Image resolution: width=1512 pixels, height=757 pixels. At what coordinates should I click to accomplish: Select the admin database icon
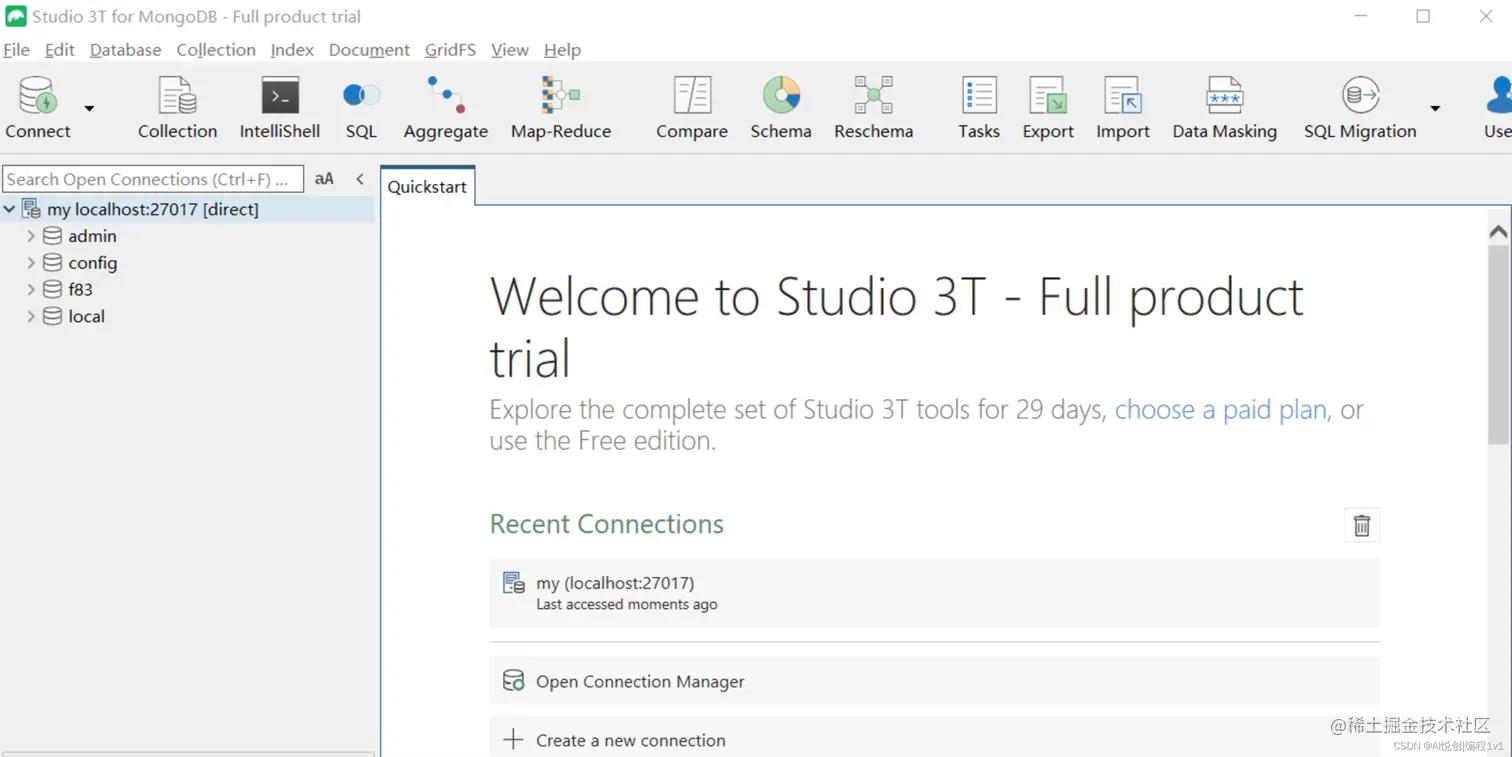point(52,236)
